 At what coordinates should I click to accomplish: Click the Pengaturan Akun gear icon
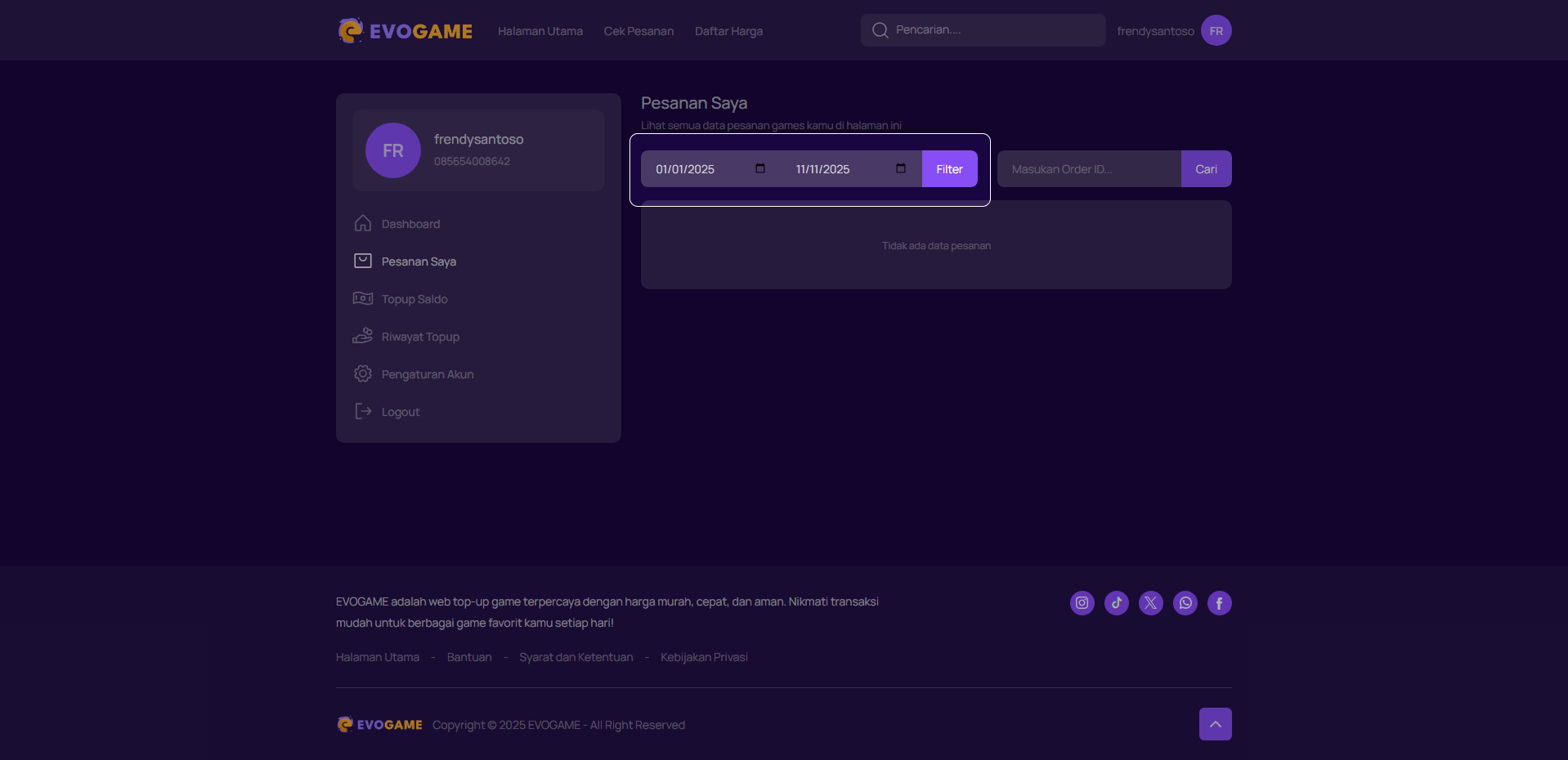point(363,373)
